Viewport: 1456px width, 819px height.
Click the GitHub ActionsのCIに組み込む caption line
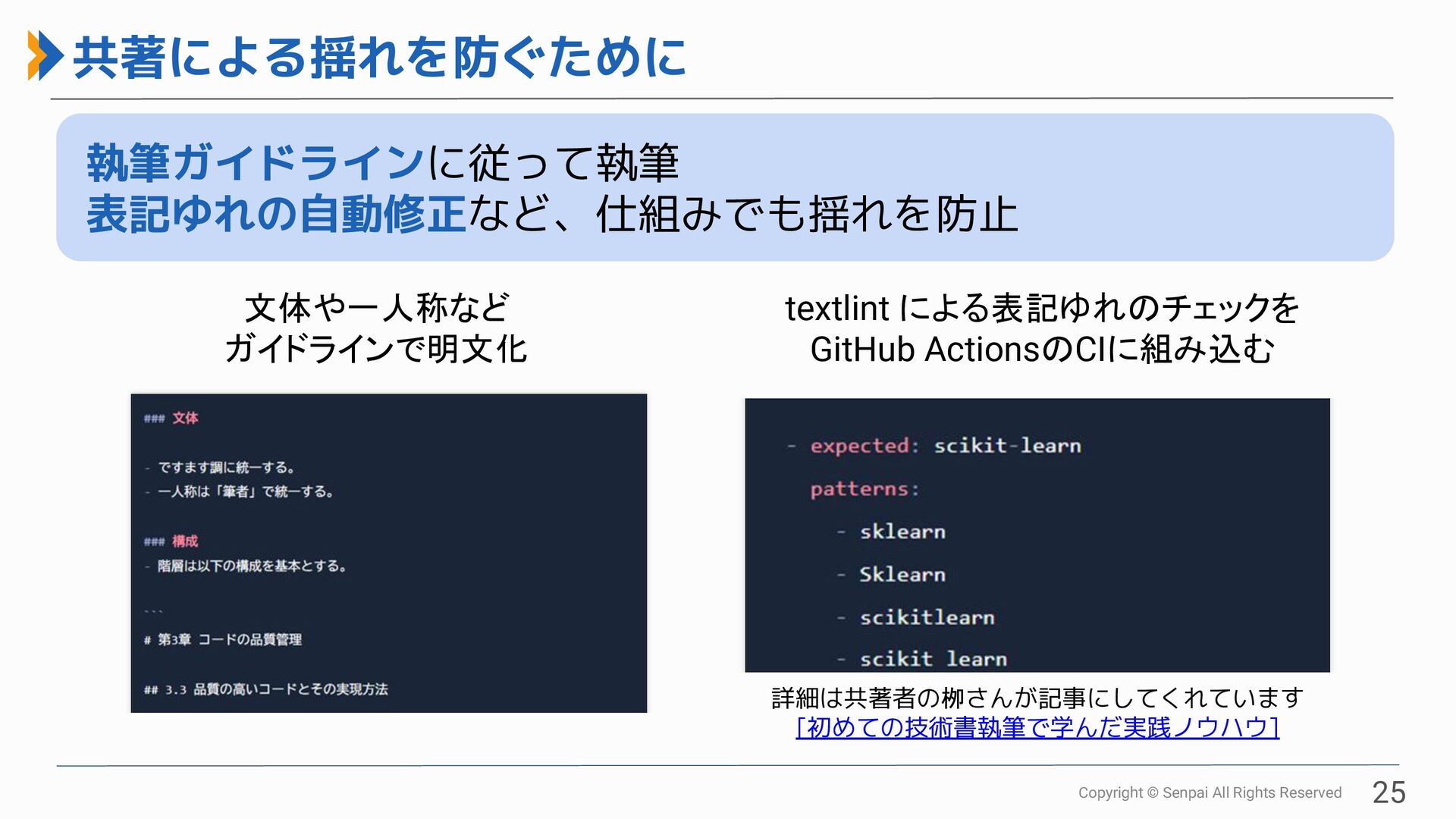pos(1042,350)
